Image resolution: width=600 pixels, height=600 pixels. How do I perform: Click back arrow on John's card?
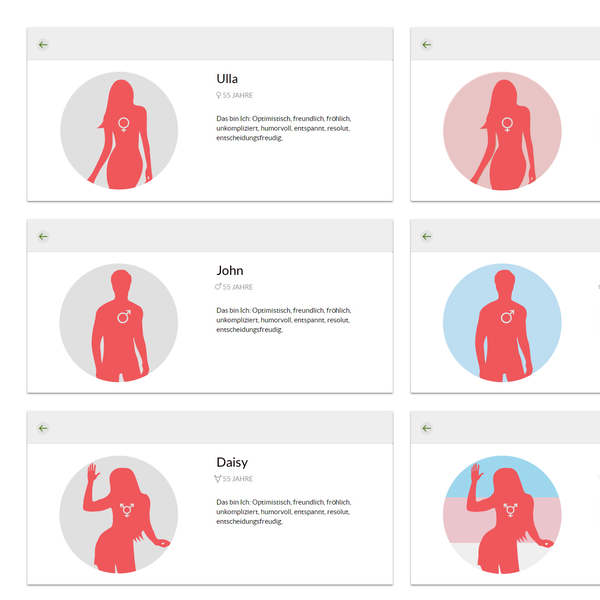tap(43, 236)
